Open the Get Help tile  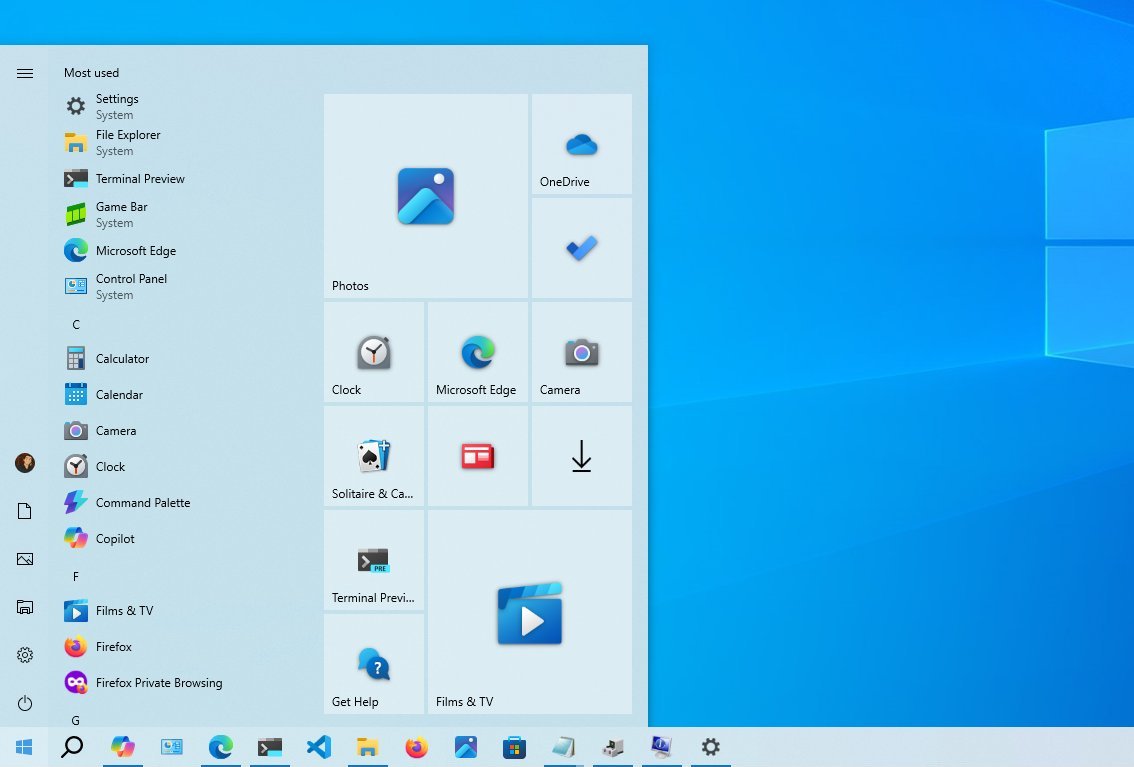click(374, 664)
